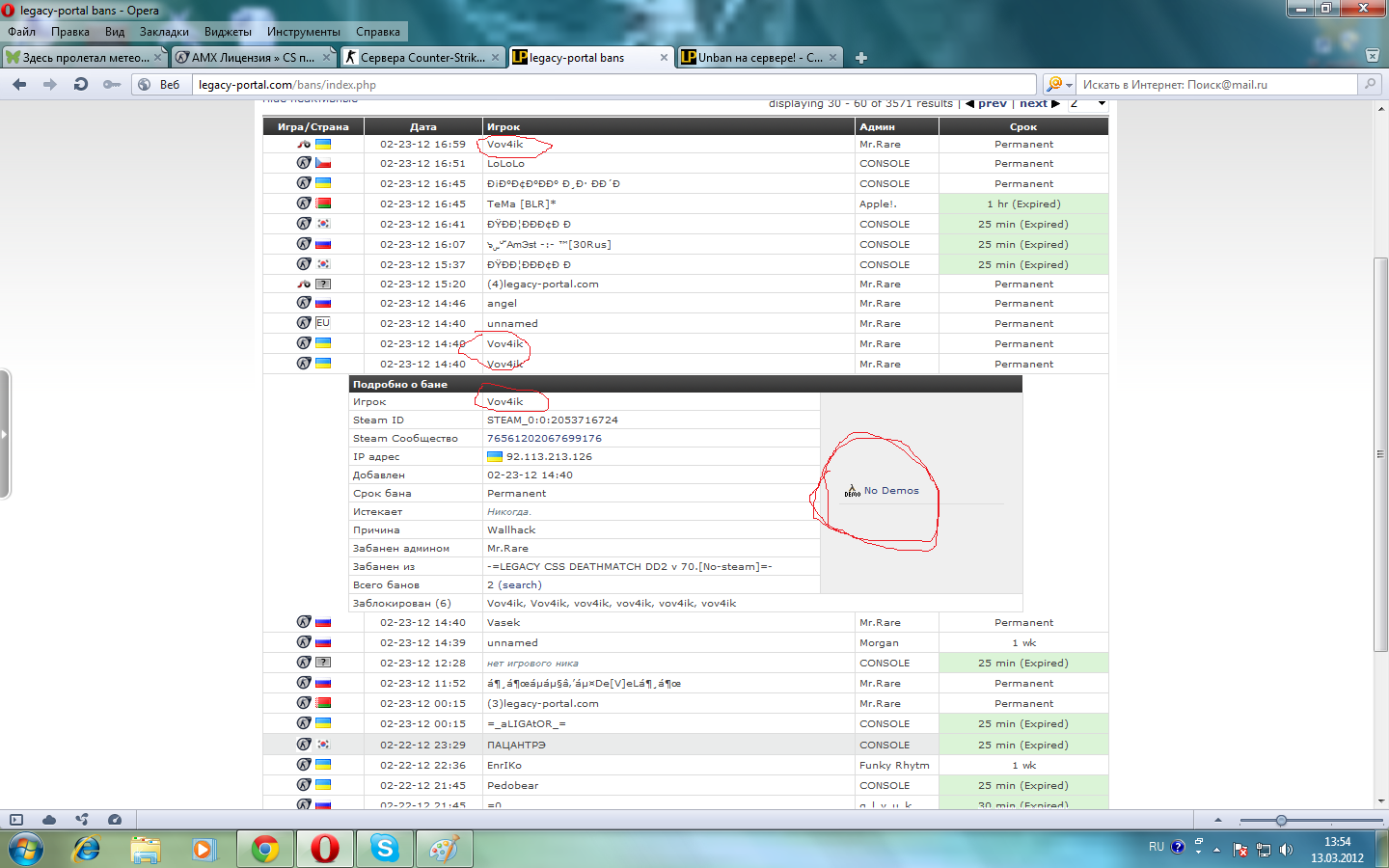Open the Pedobear ban row

[685, 785]
